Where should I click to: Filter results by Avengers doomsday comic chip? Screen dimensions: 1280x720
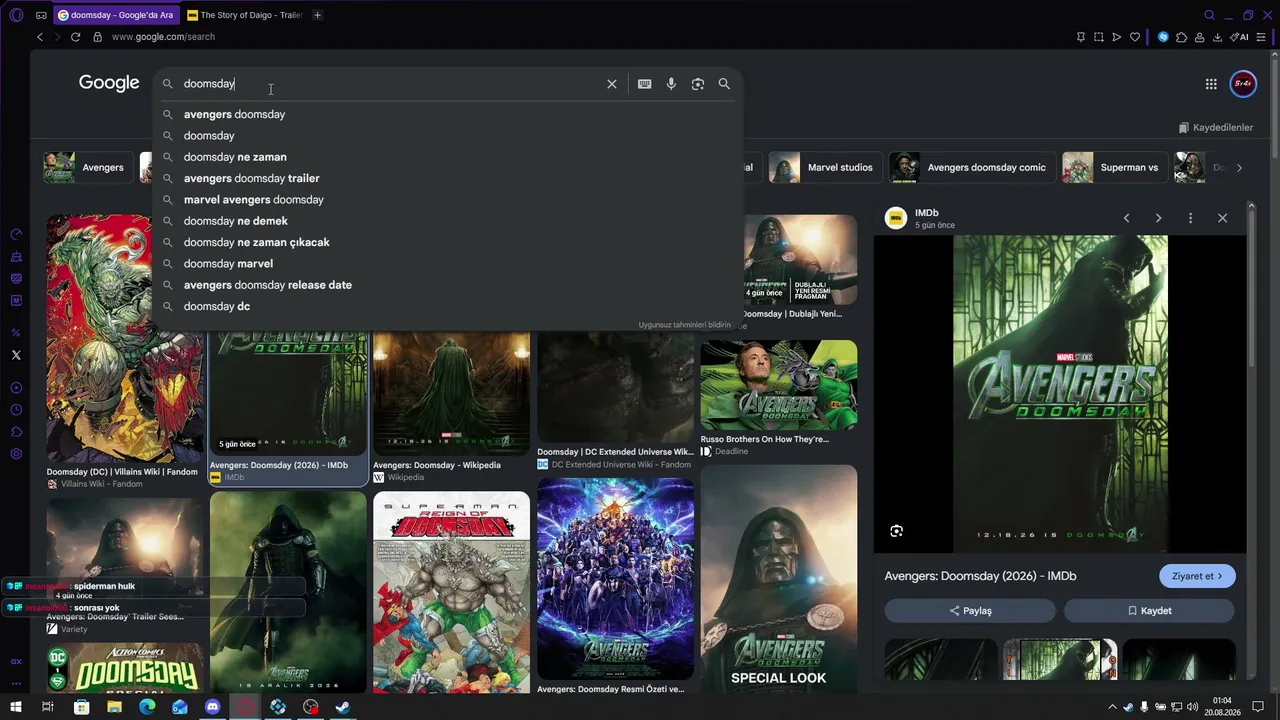tap(972, 168)
